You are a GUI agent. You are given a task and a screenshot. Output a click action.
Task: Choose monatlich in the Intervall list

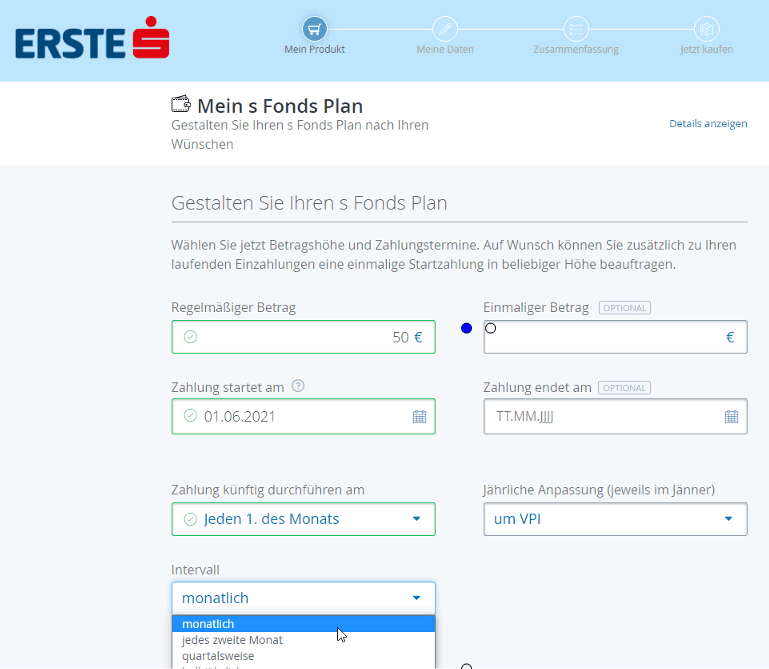[304, 624]
